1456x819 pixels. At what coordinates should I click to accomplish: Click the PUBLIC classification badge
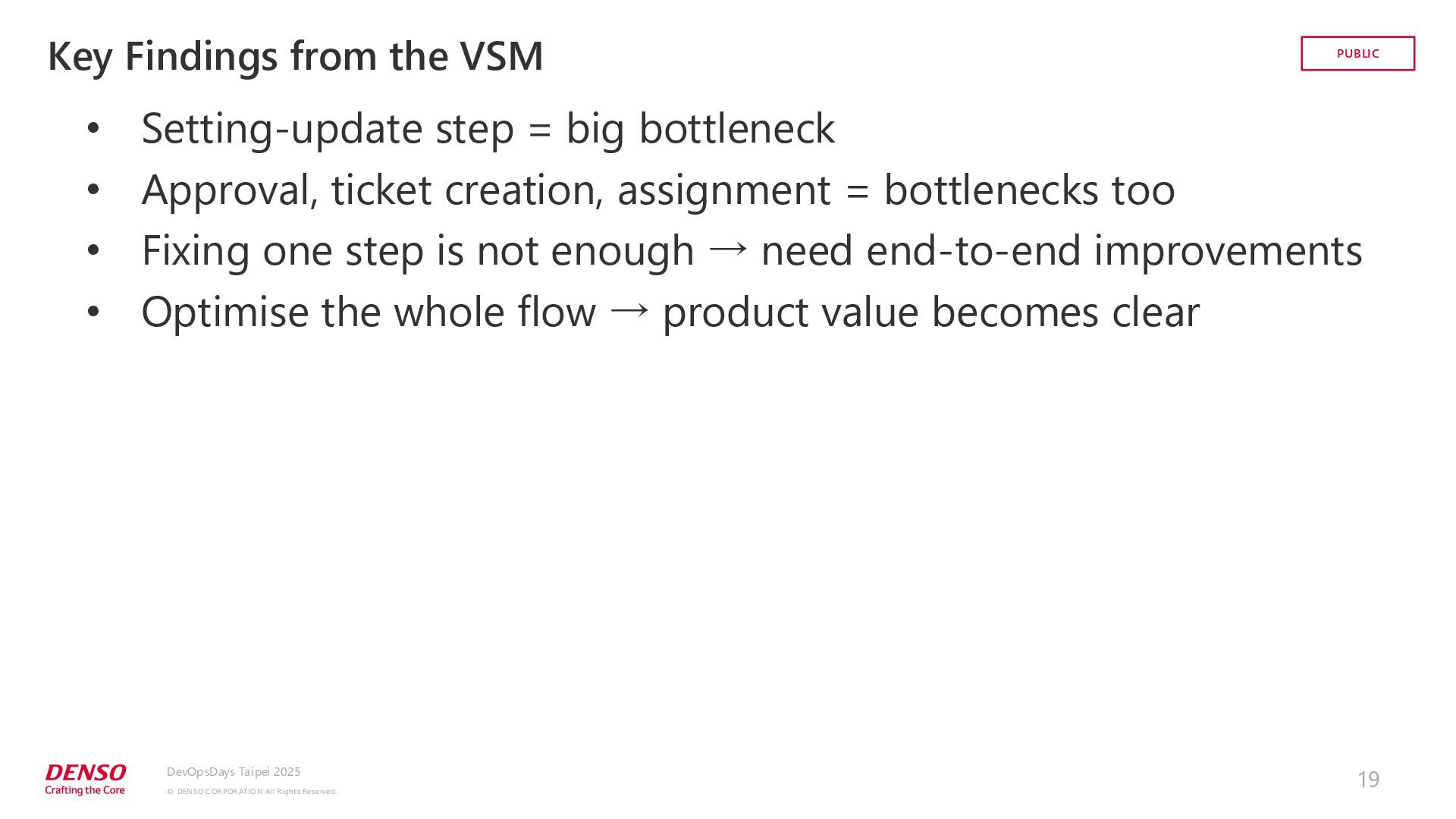point(1357,54)
